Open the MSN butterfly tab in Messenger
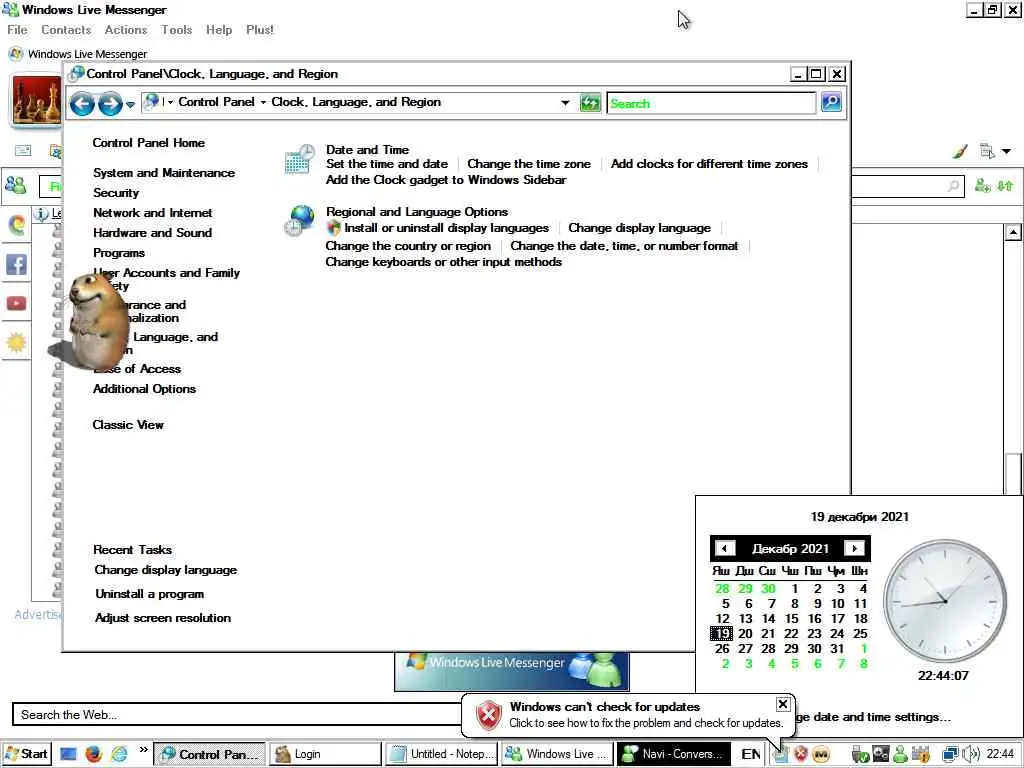Screen dimensions: 1024x768 [x=16, y=225]
